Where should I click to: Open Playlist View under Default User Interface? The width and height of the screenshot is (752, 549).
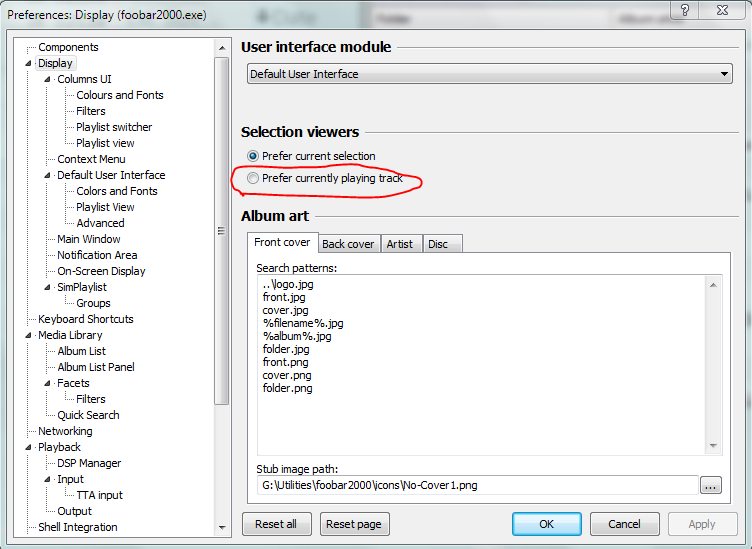point(105,207)
